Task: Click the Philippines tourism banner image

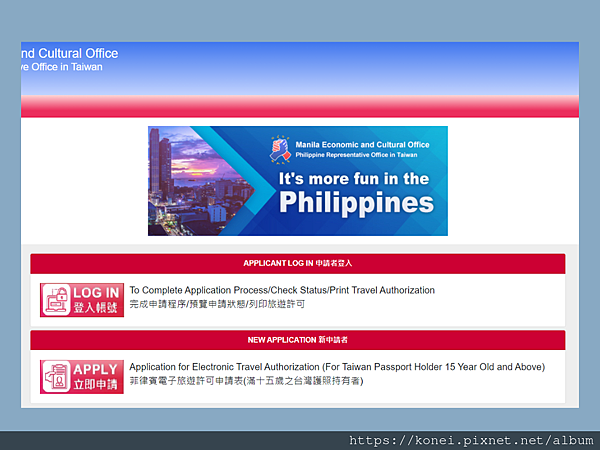Action: (298, 181)
